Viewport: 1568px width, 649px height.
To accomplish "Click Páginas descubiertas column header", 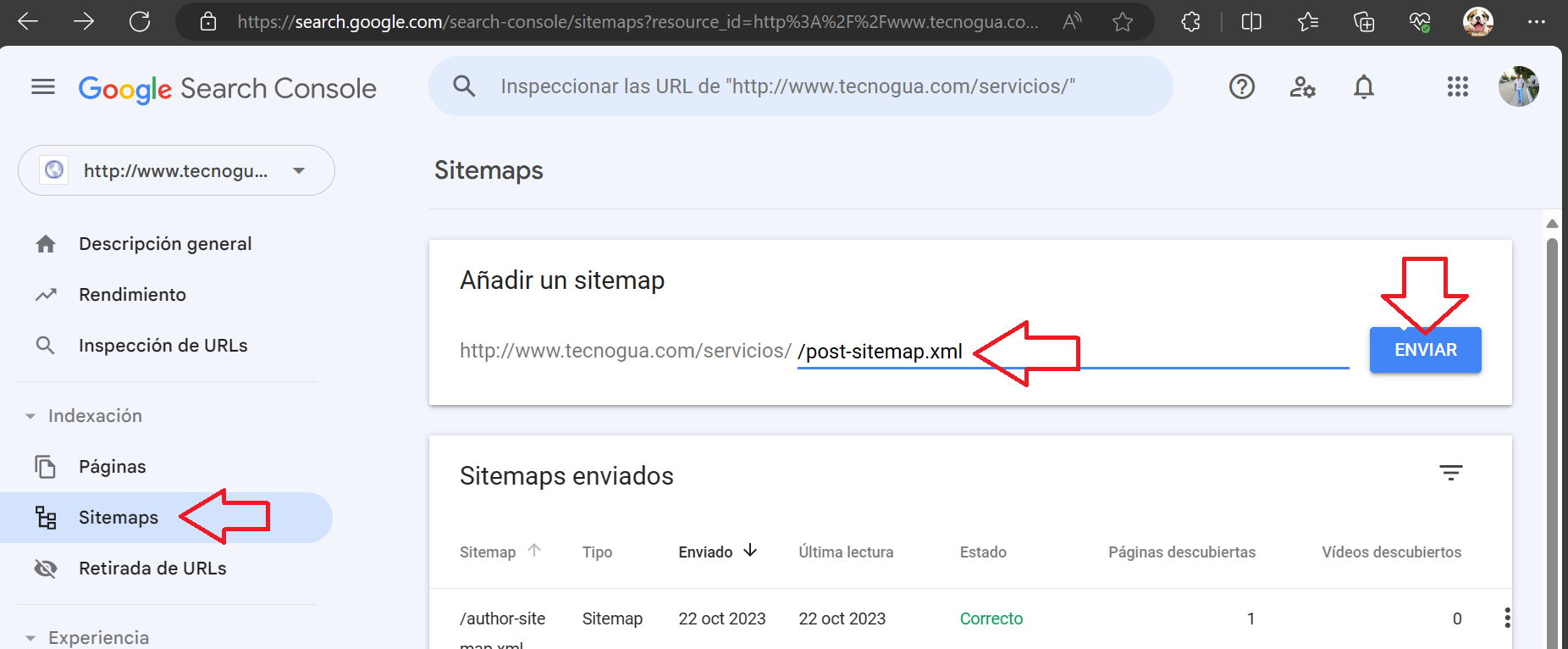I will pyautogui.click(x=1182, y=552).
